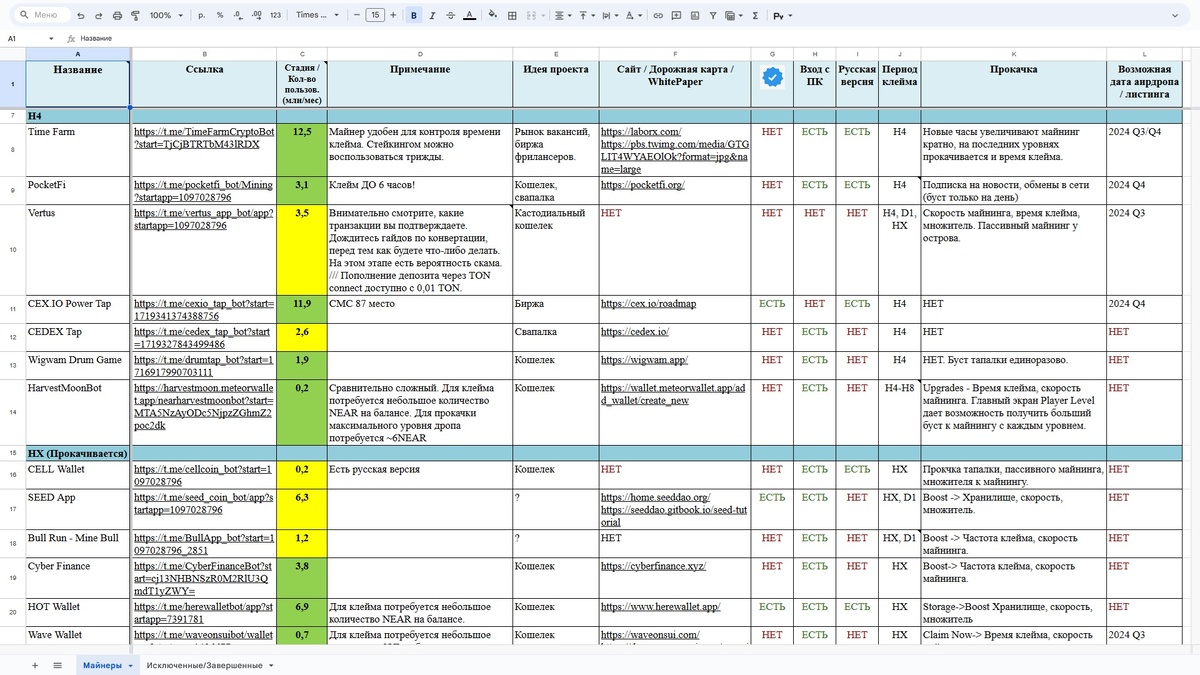1200x675 pixels.
Task: Open the herewallet.app link
Action: coord(660,606)
